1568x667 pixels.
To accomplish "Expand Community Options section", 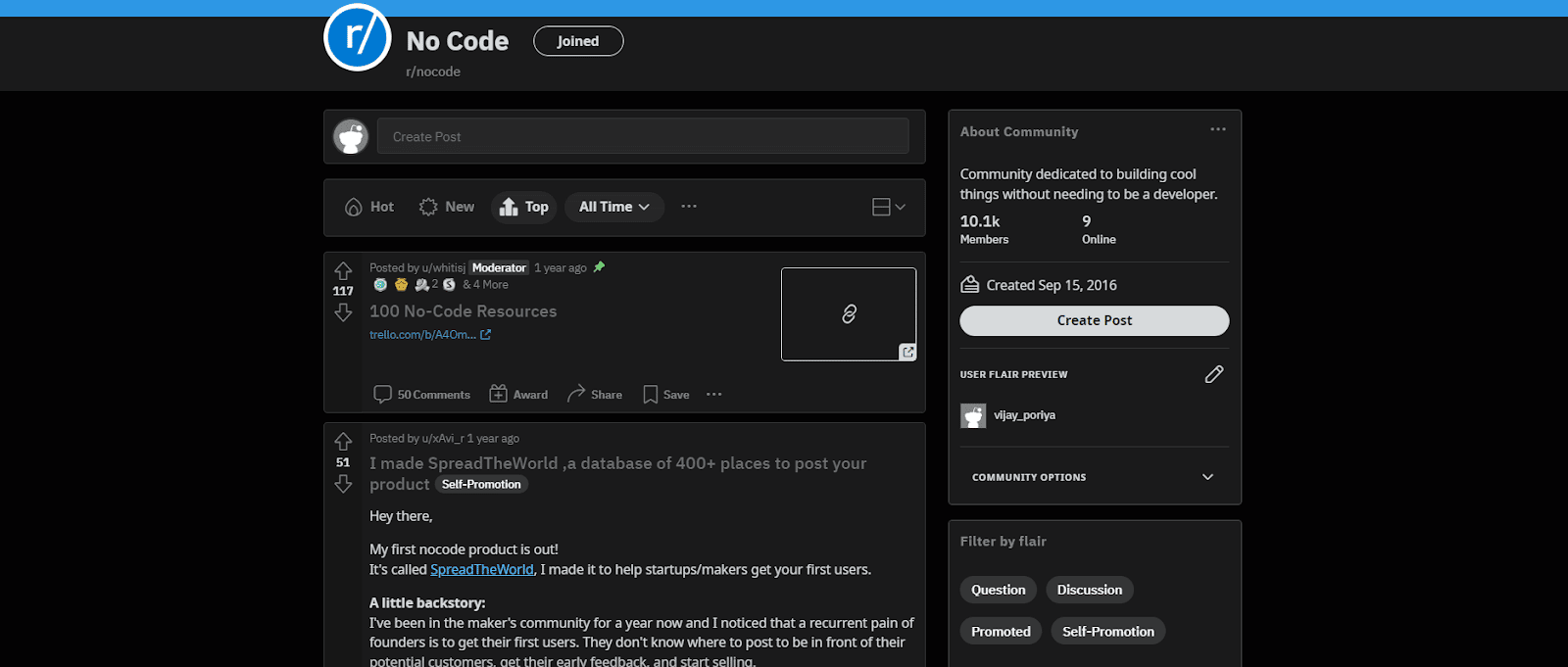I will [1095, 477].
